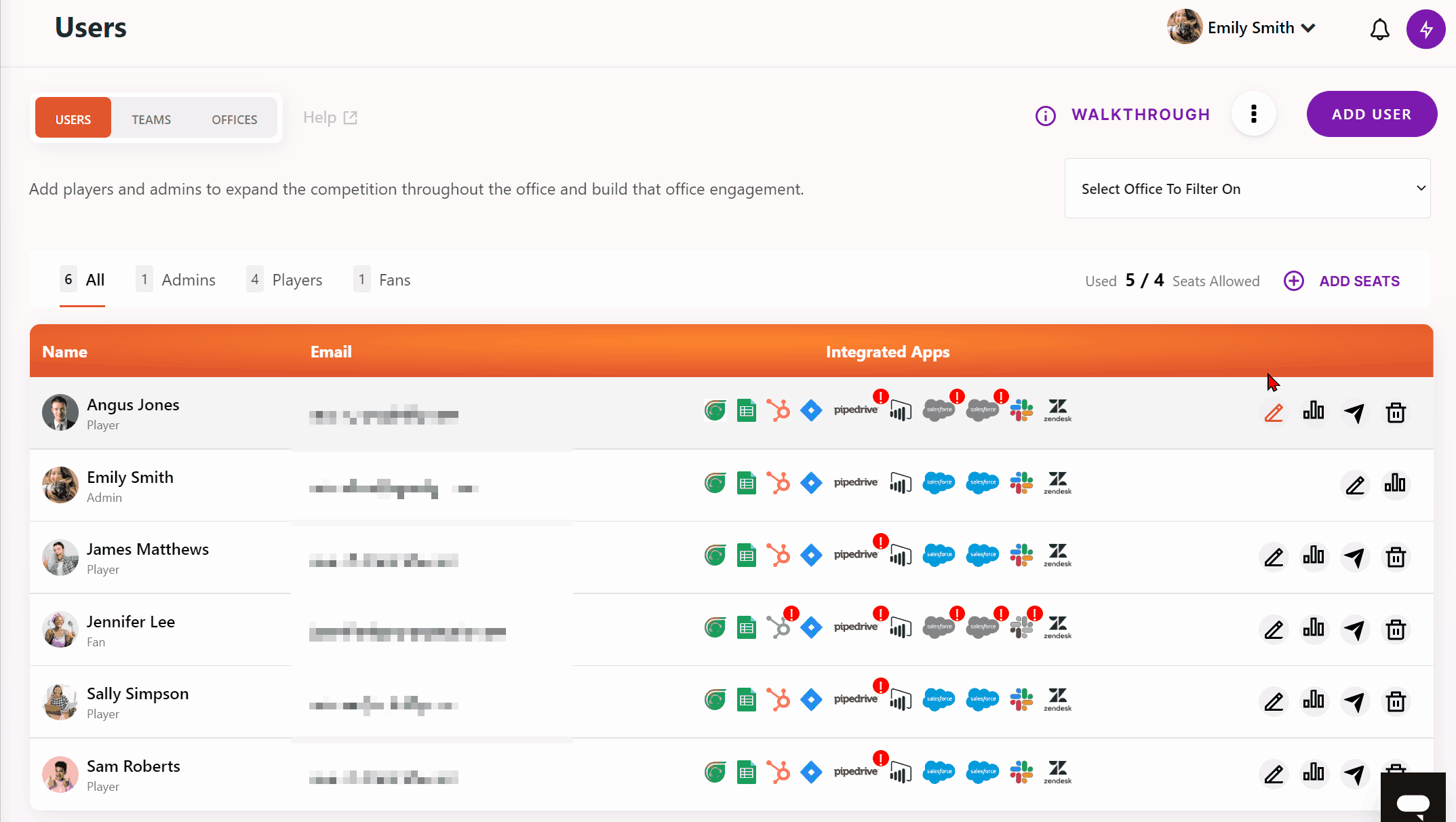Open stats chart icon for Emily Smith

click(1395, 484)
